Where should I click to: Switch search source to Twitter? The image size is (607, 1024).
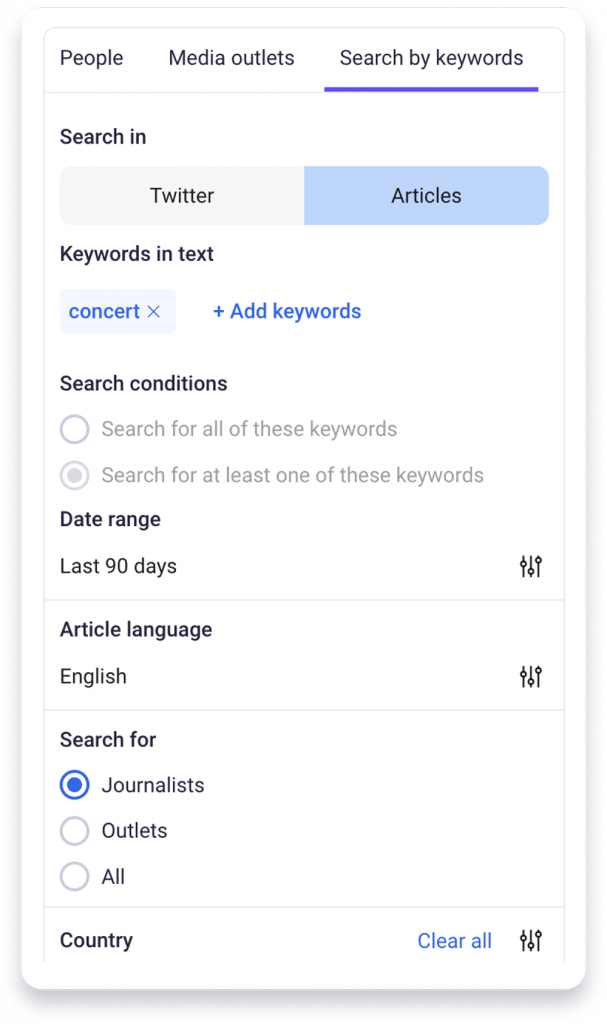182,196
